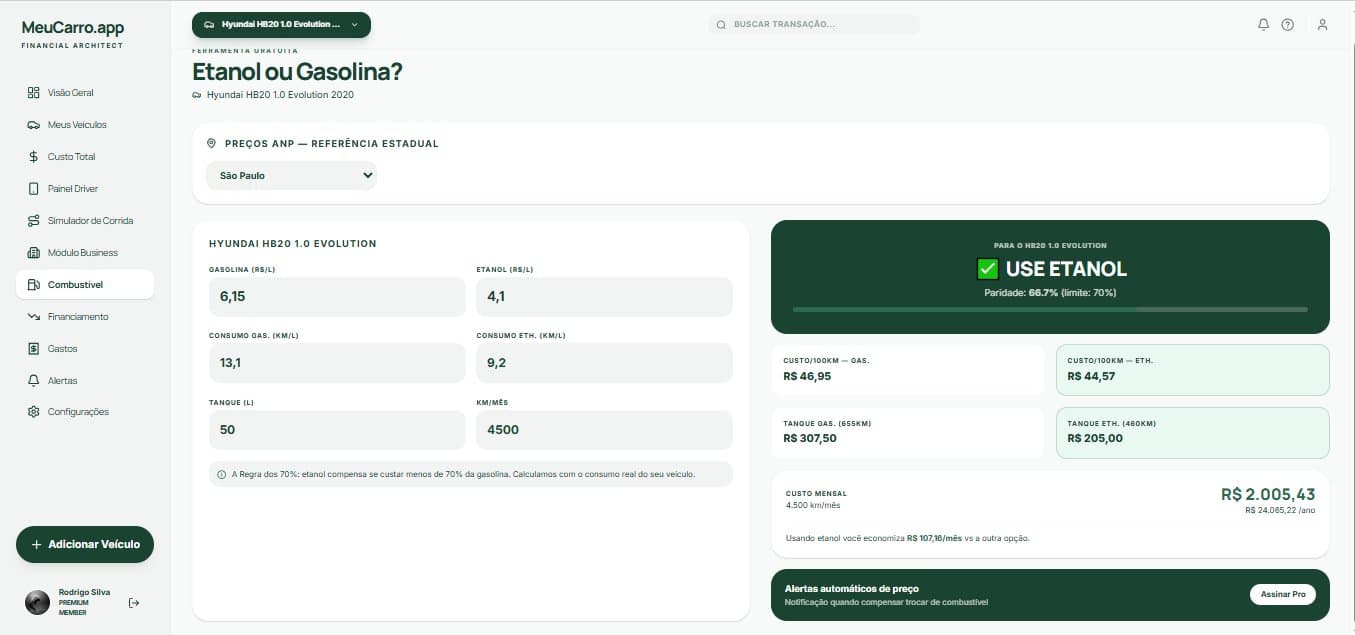This screenshot has height=635, width=1355.
Task: Click the location pin icon by Preços ANP
Action: click(x=211, y=143)
